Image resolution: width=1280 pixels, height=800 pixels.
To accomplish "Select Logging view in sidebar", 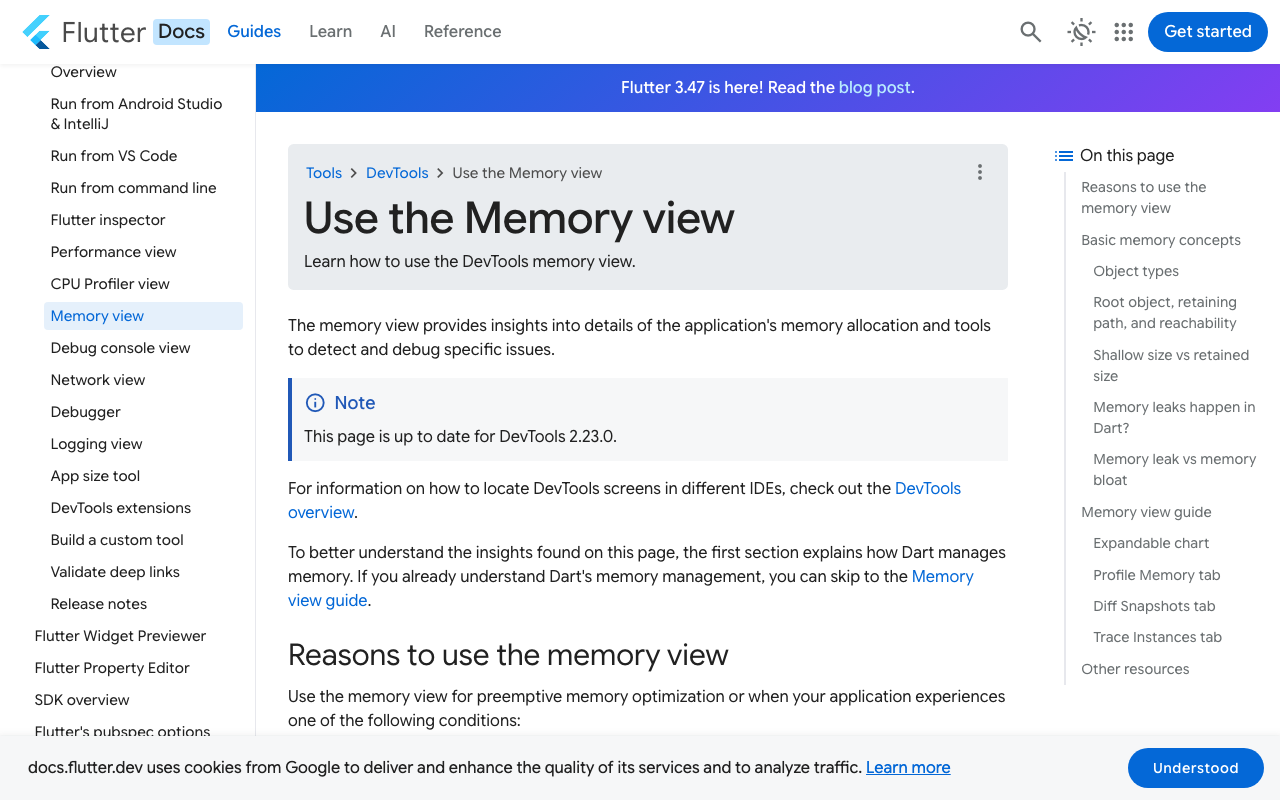I will pyautogui.click(x=97, y=444).
